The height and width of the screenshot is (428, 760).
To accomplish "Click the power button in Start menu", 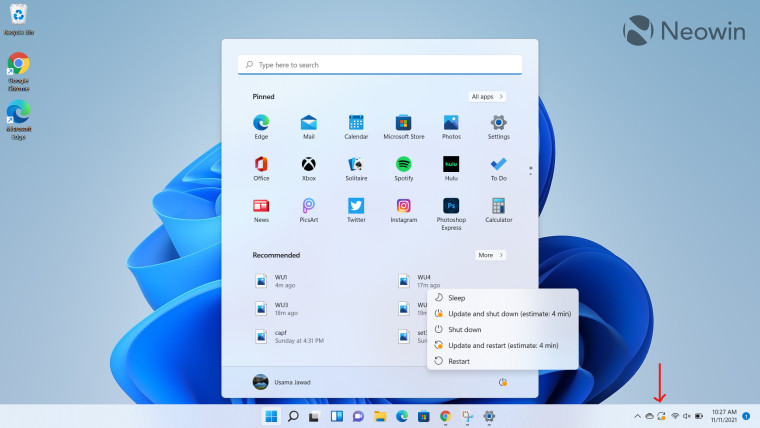I will (502, 381).
